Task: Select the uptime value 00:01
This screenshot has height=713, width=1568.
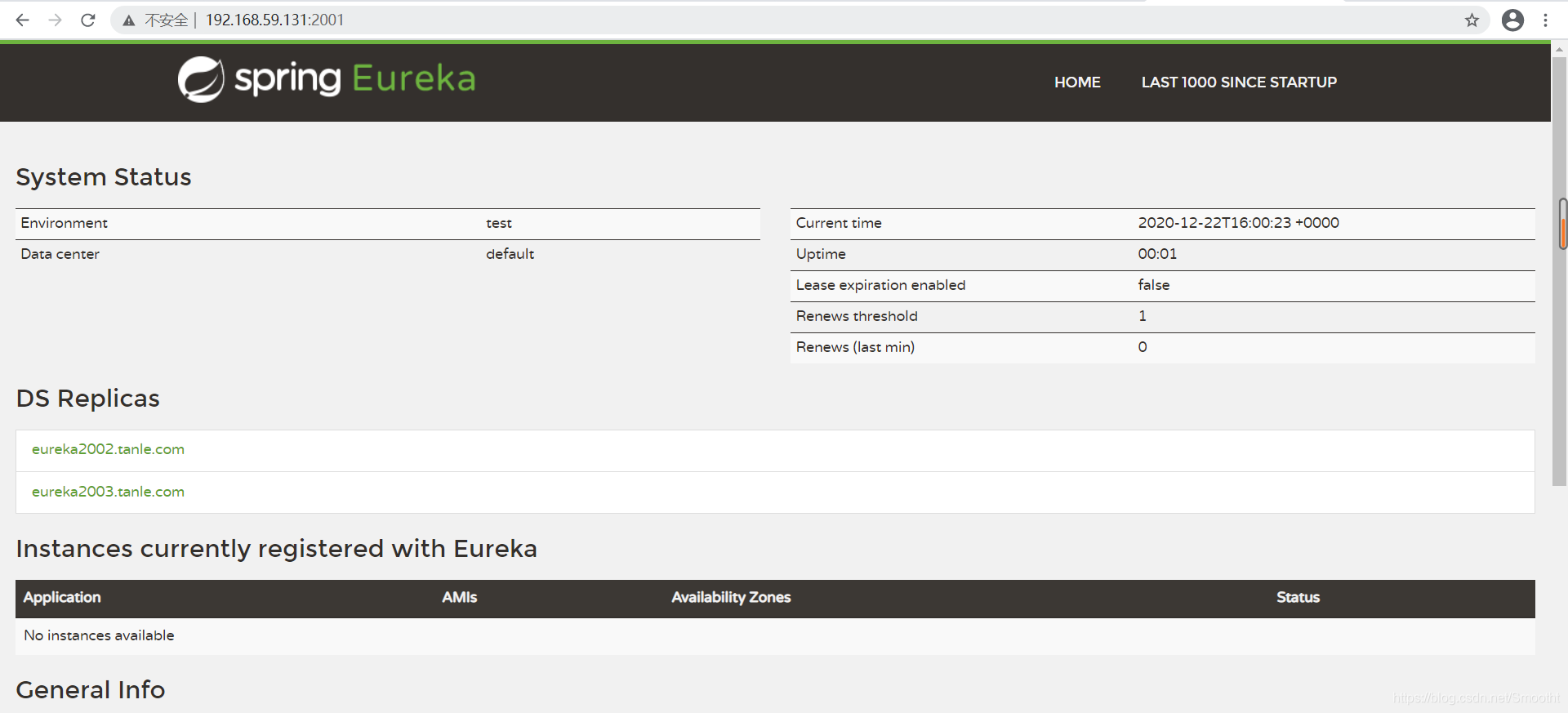Action: pos(1157,254)
